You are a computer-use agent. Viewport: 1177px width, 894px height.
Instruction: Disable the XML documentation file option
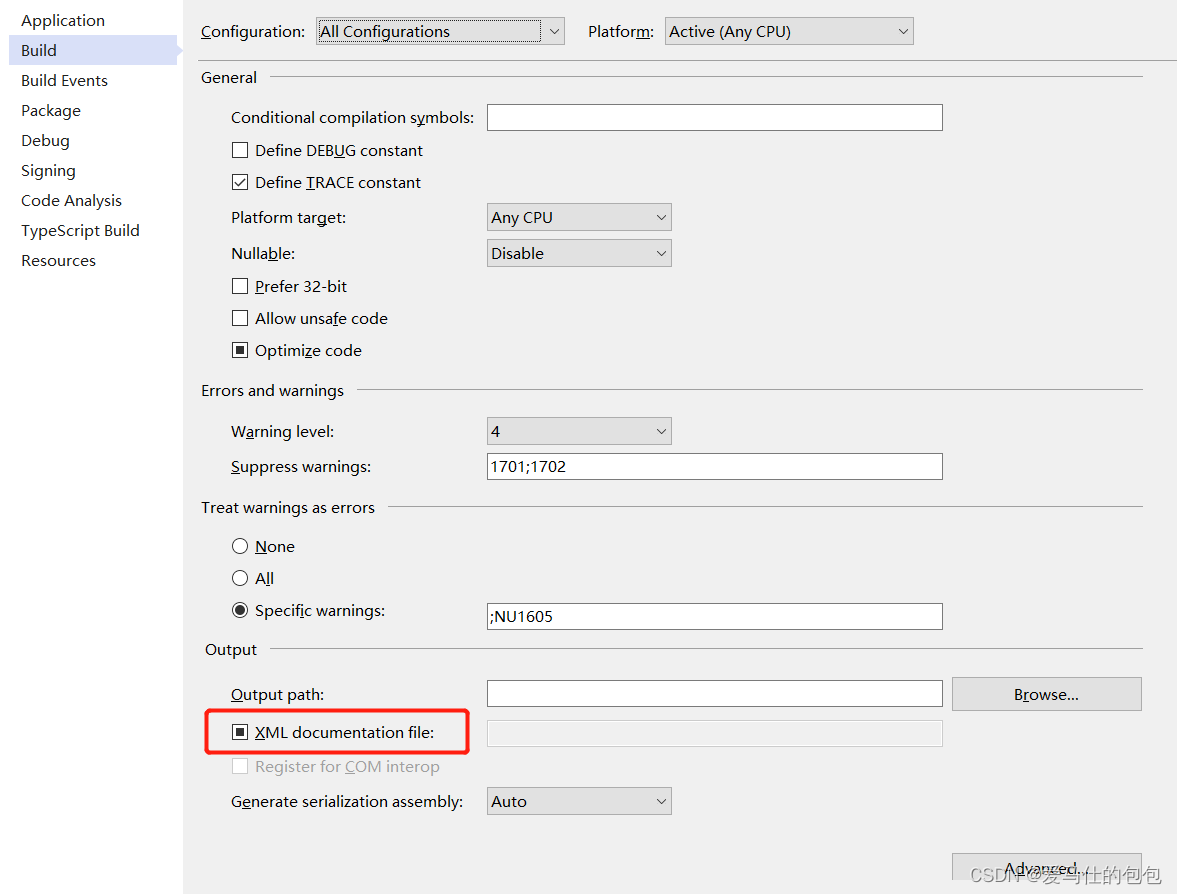pyautogui.click(x=239, y=732)
